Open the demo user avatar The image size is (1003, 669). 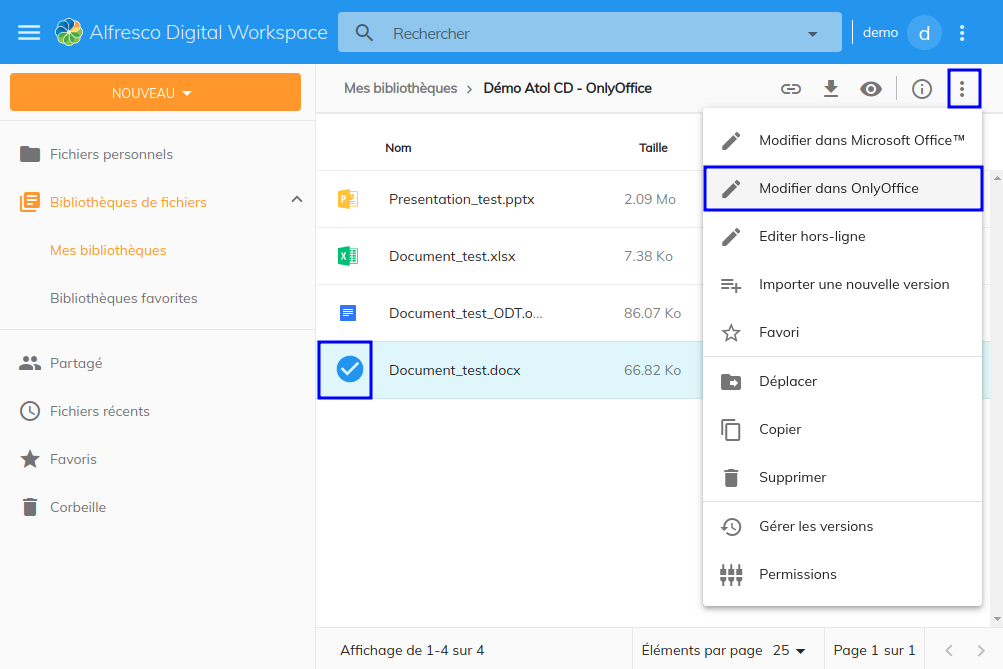pyautogui.click(x=924, y=33)
